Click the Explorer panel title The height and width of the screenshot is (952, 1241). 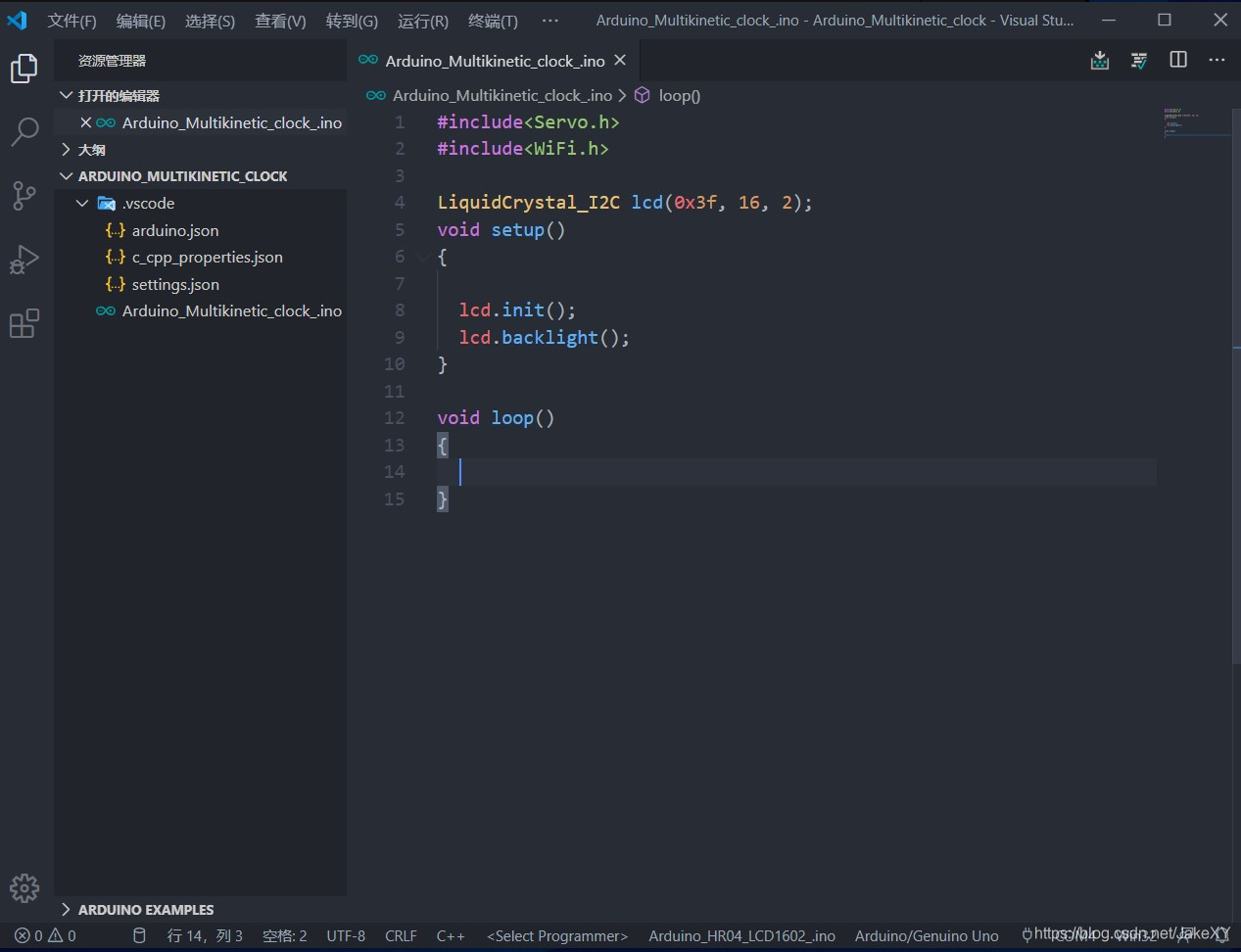[x=112, y=61]
